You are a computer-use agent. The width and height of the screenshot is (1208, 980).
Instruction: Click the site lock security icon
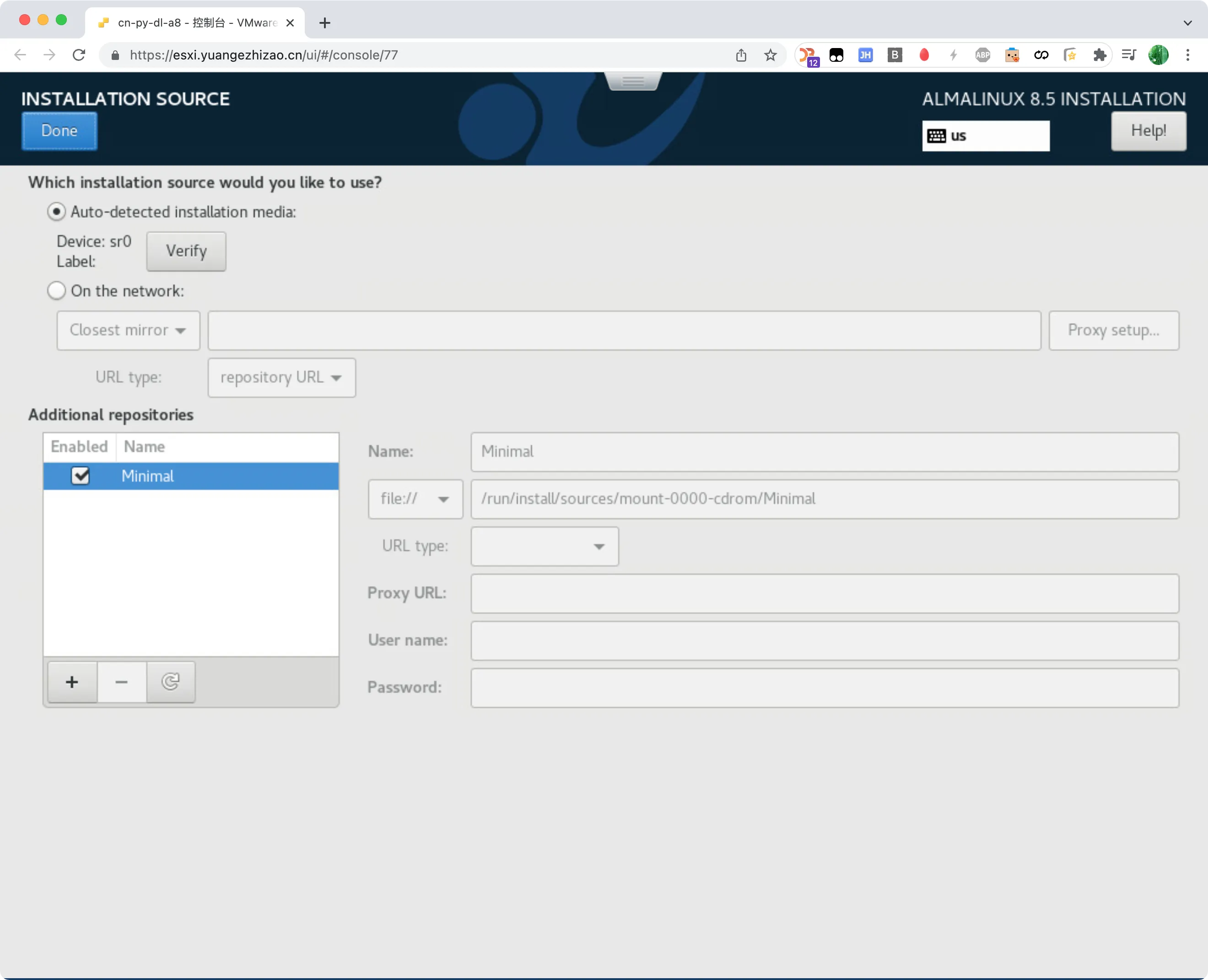115,55
